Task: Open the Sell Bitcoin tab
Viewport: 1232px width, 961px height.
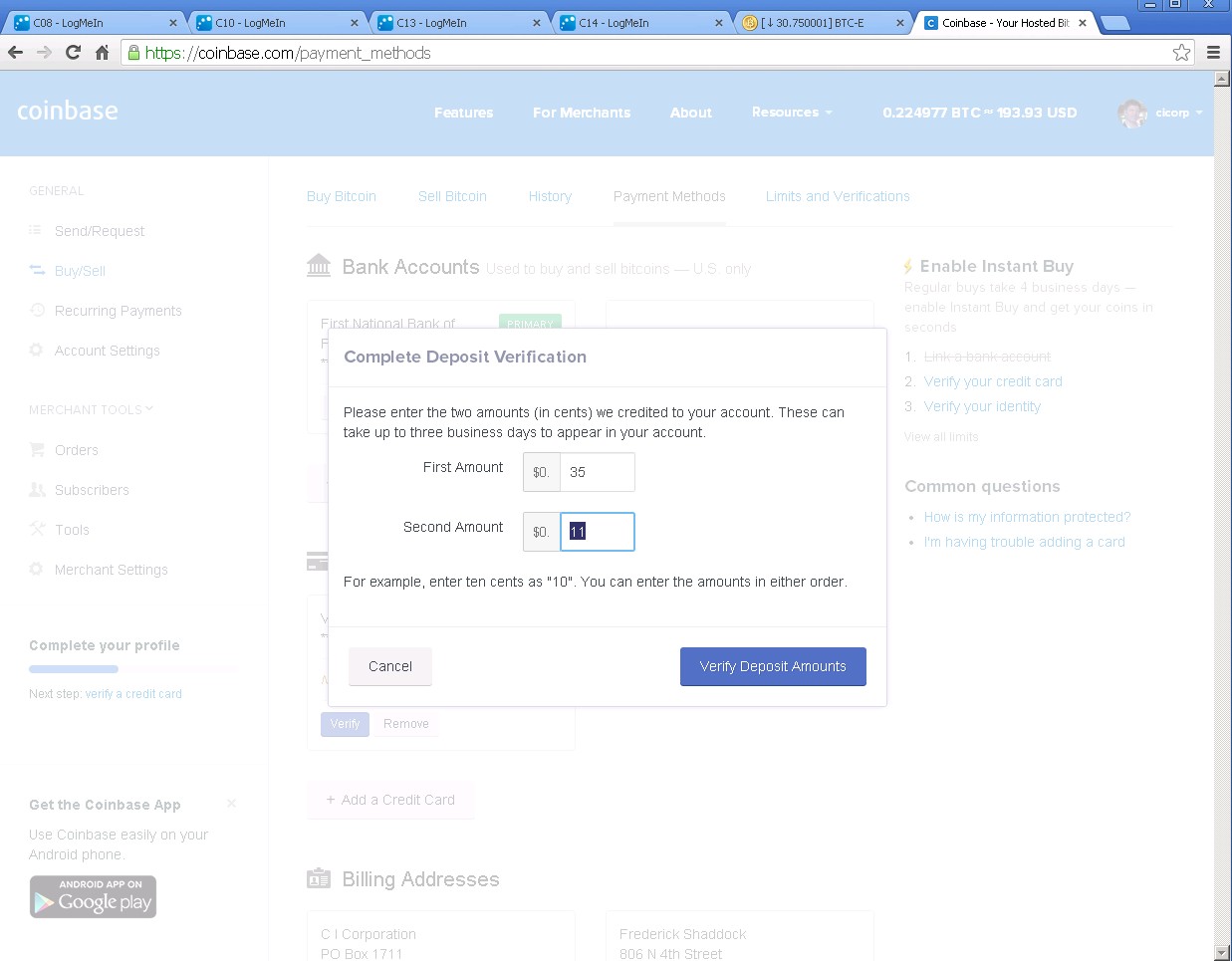Action: (452, 196)
